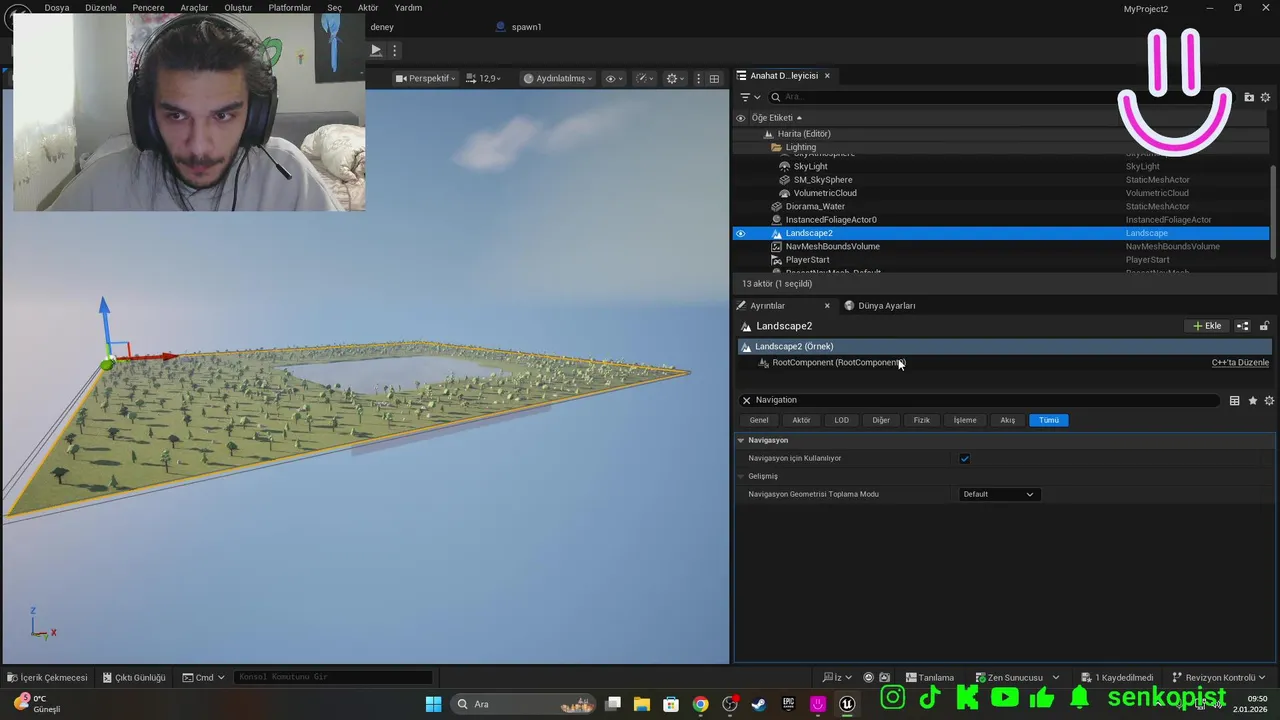
Task: Select the İşleme filter button
Action: pos(964,420)
